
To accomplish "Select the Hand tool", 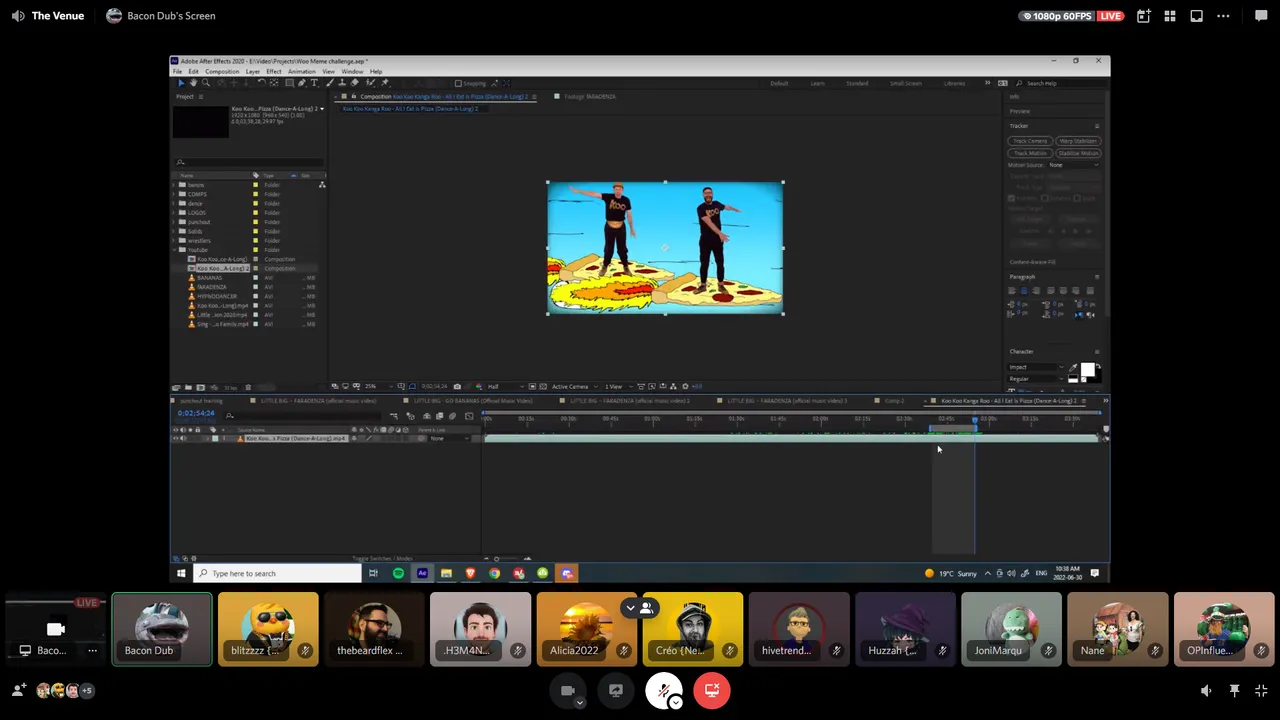I will (x=194, y=83).
